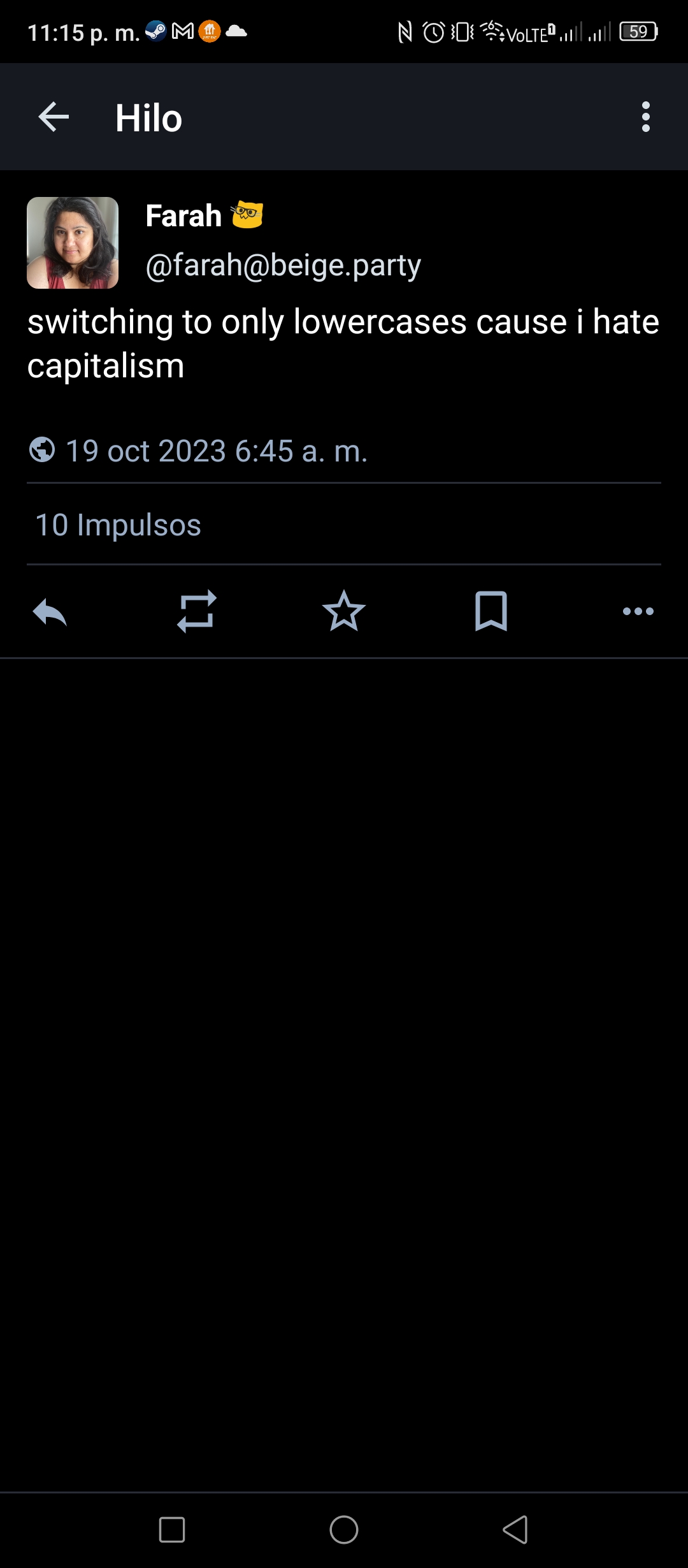This screenshot has width=688, height=1568.
Task: Tap Android back triangle button
Action: (x=515, y=1530)
